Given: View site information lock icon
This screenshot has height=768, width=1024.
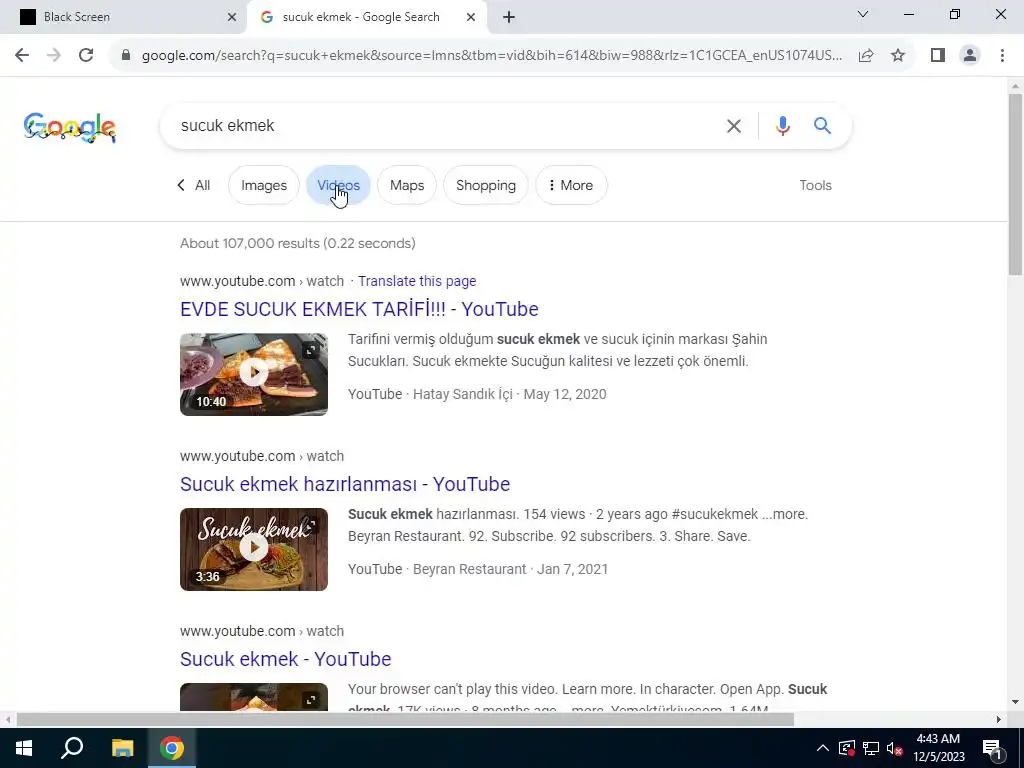Looking at the screenshot, I should (126, 55).
